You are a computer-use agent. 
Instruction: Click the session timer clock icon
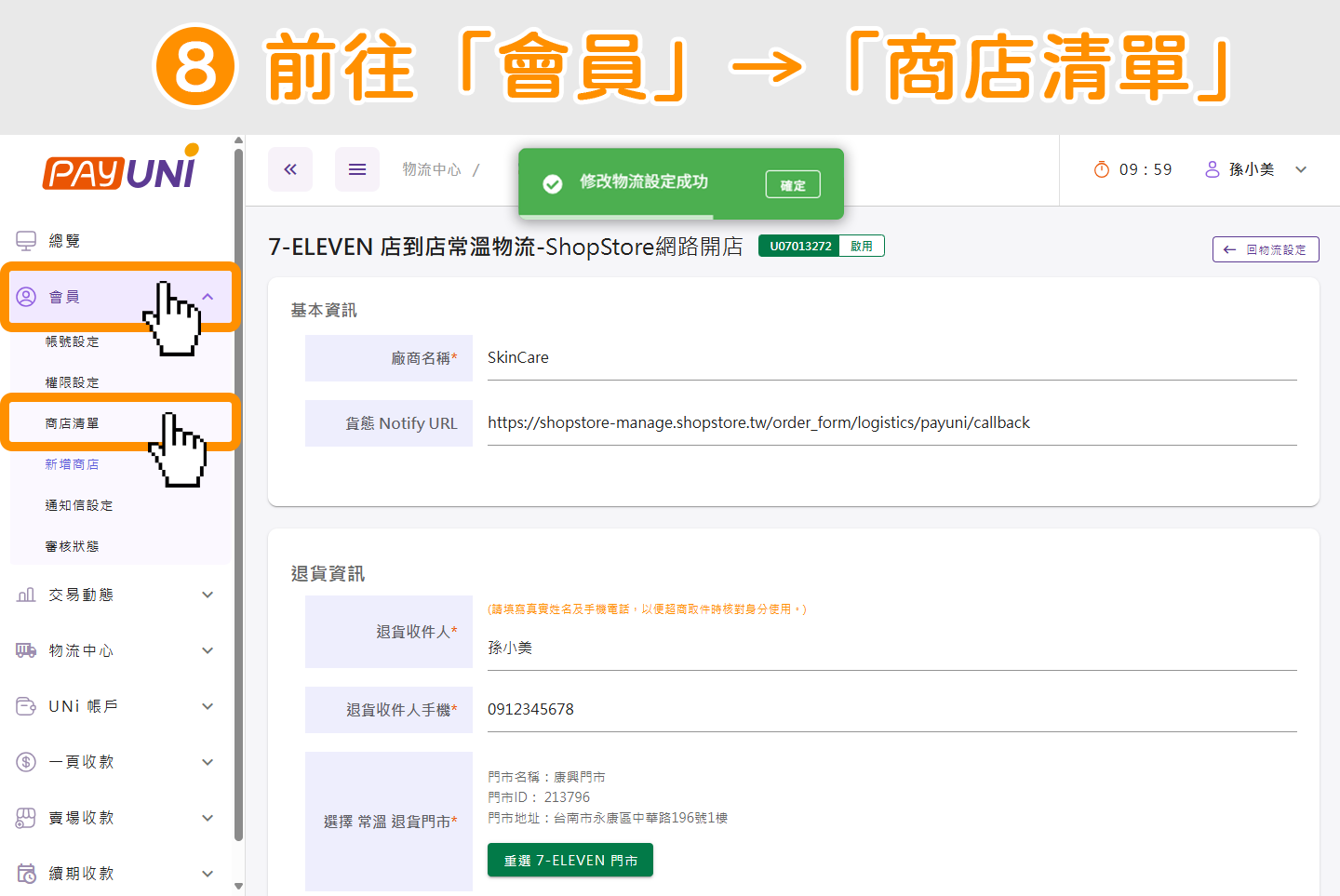tap(1102, 169)
